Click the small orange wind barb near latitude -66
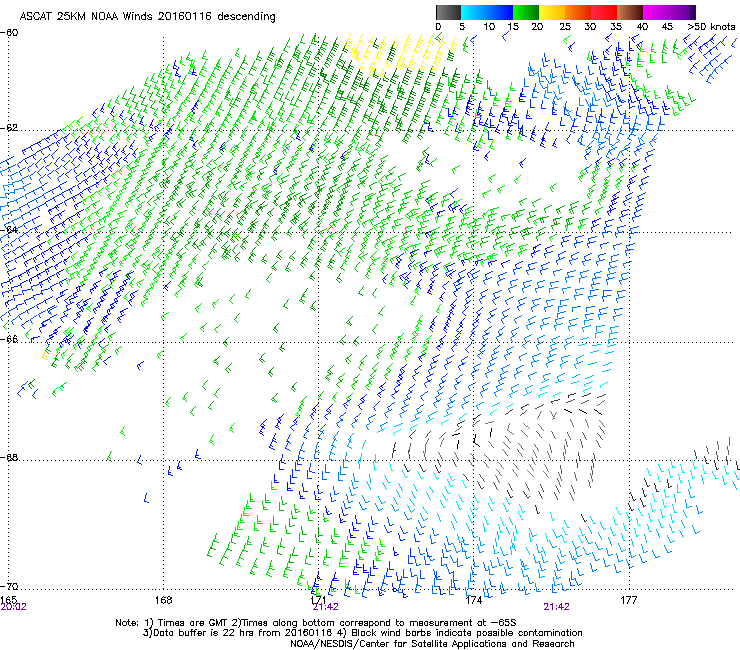This screenshot has width=740, height=650. (x=46, y=355)
